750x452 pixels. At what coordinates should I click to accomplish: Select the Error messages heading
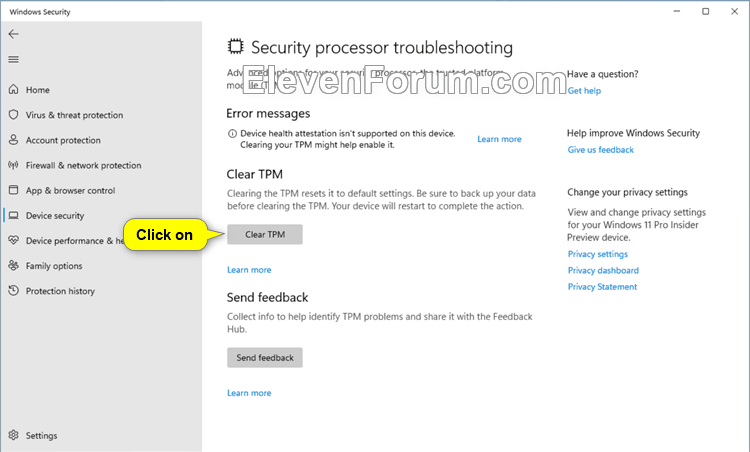(268, 113)
